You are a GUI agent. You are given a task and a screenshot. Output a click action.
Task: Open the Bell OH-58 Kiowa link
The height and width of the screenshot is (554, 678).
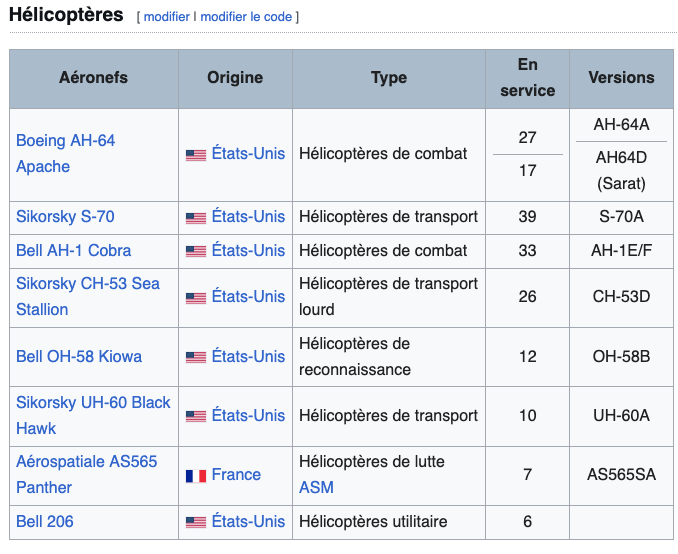79,357
